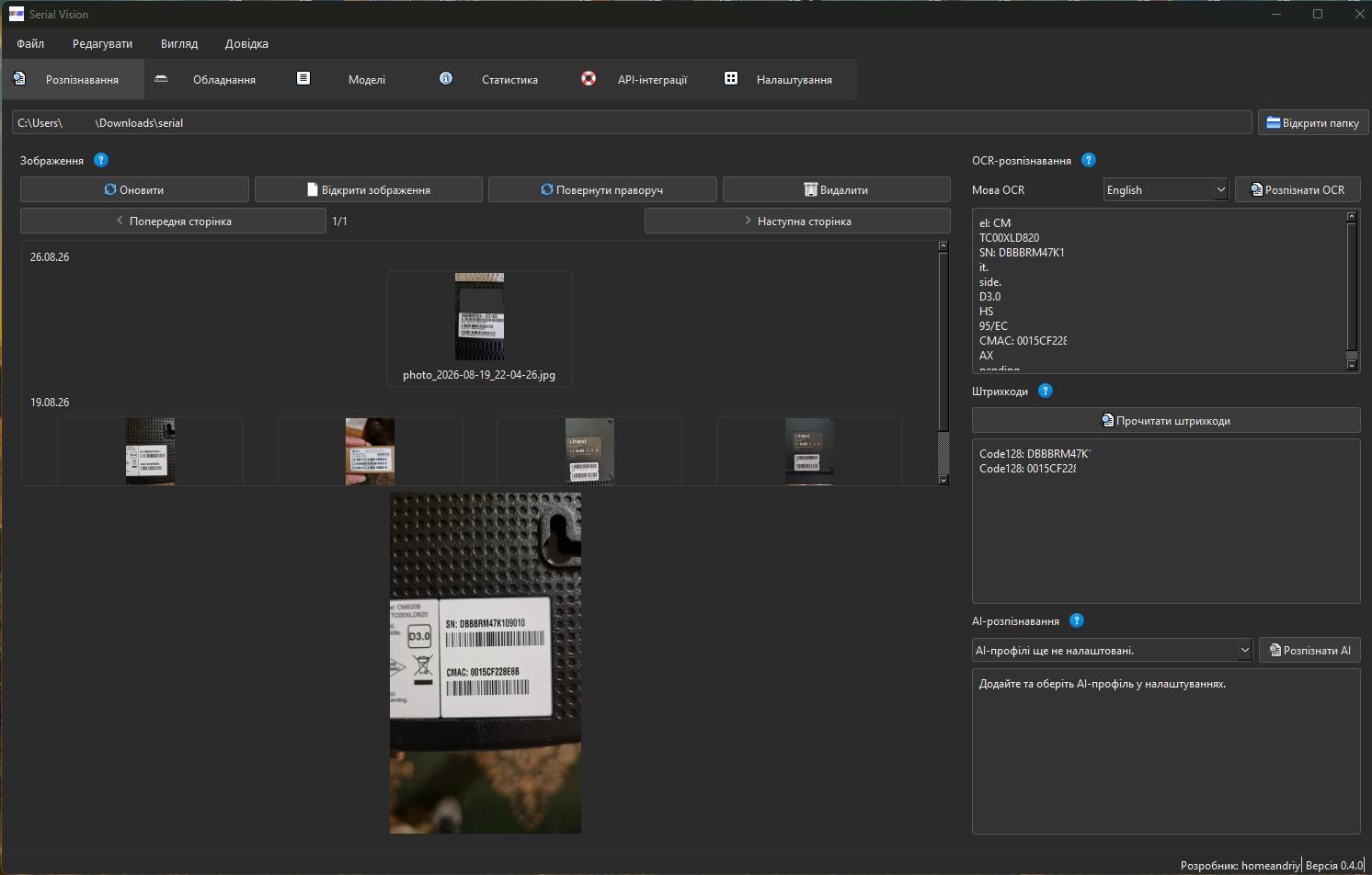
Task: Click the Версія 0.4.0 status bar text
Action: coord(1334,865)
